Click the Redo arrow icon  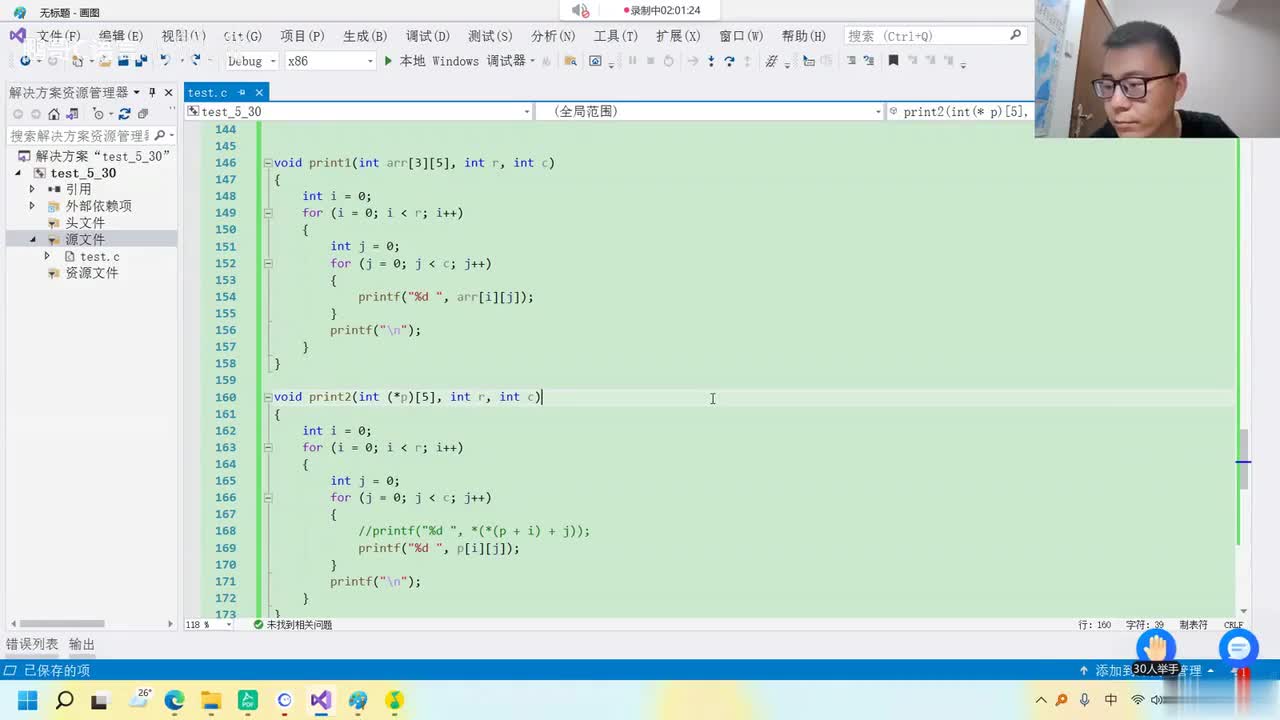tap(196, 61)
